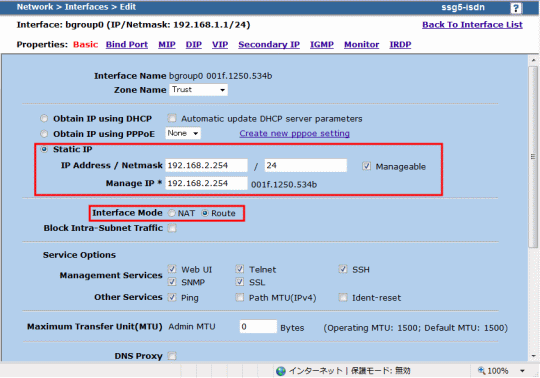
Task: Click the scrollbar up arrow
Action: click(533, 60)
